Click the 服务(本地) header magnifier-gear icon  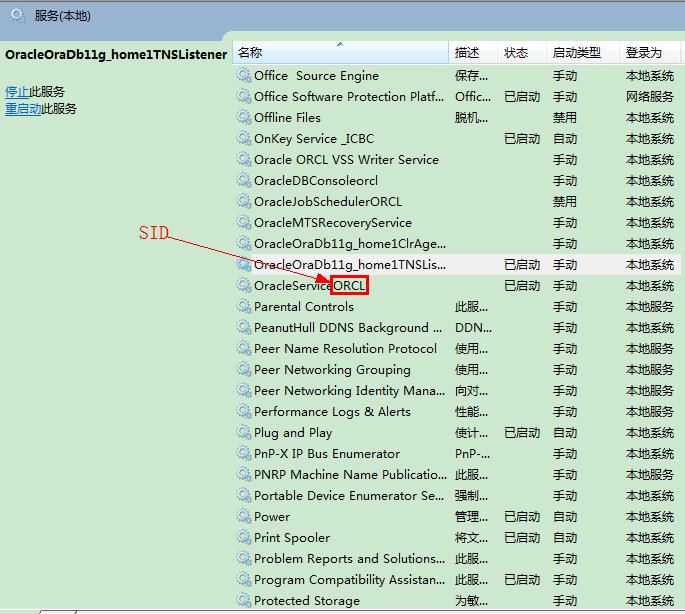point(18,16)
